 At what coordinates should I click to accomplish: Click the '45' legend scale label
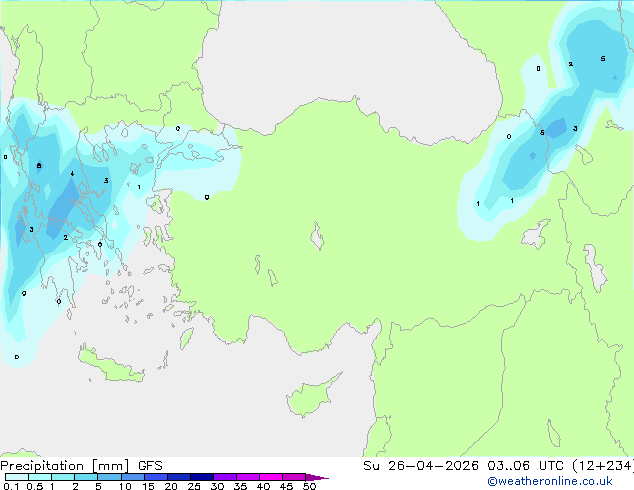pyautogui.click(x=286, y=486)
